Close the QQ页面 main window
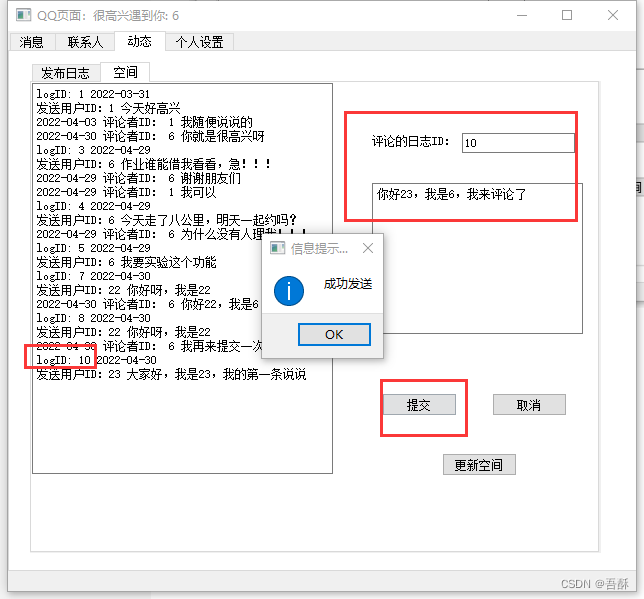644x599 pixels. (x=613, y=16)
